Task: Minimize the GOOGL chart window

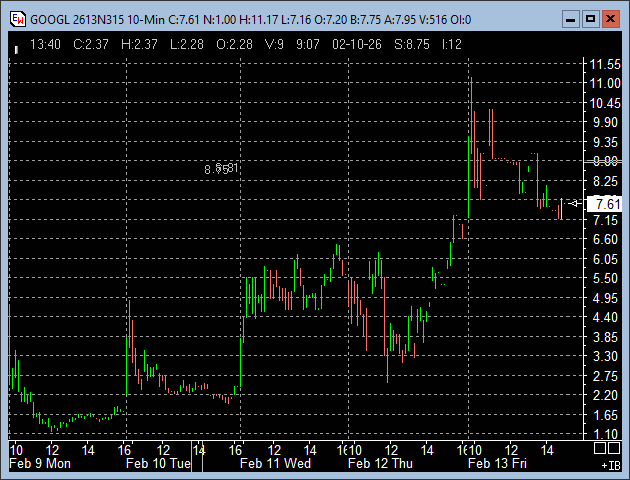Action: pyautogui.click(x=569, y=18)
